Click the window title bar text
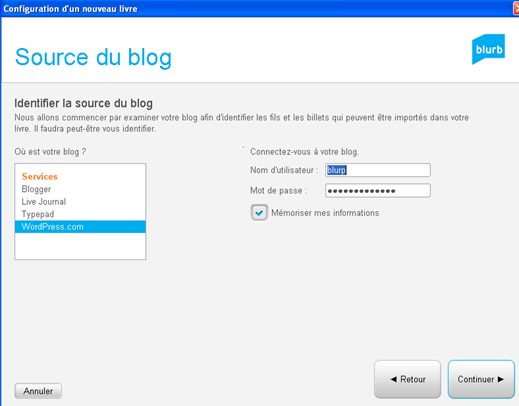The width and height of the screenshot is (519, 406). point(70,9)
